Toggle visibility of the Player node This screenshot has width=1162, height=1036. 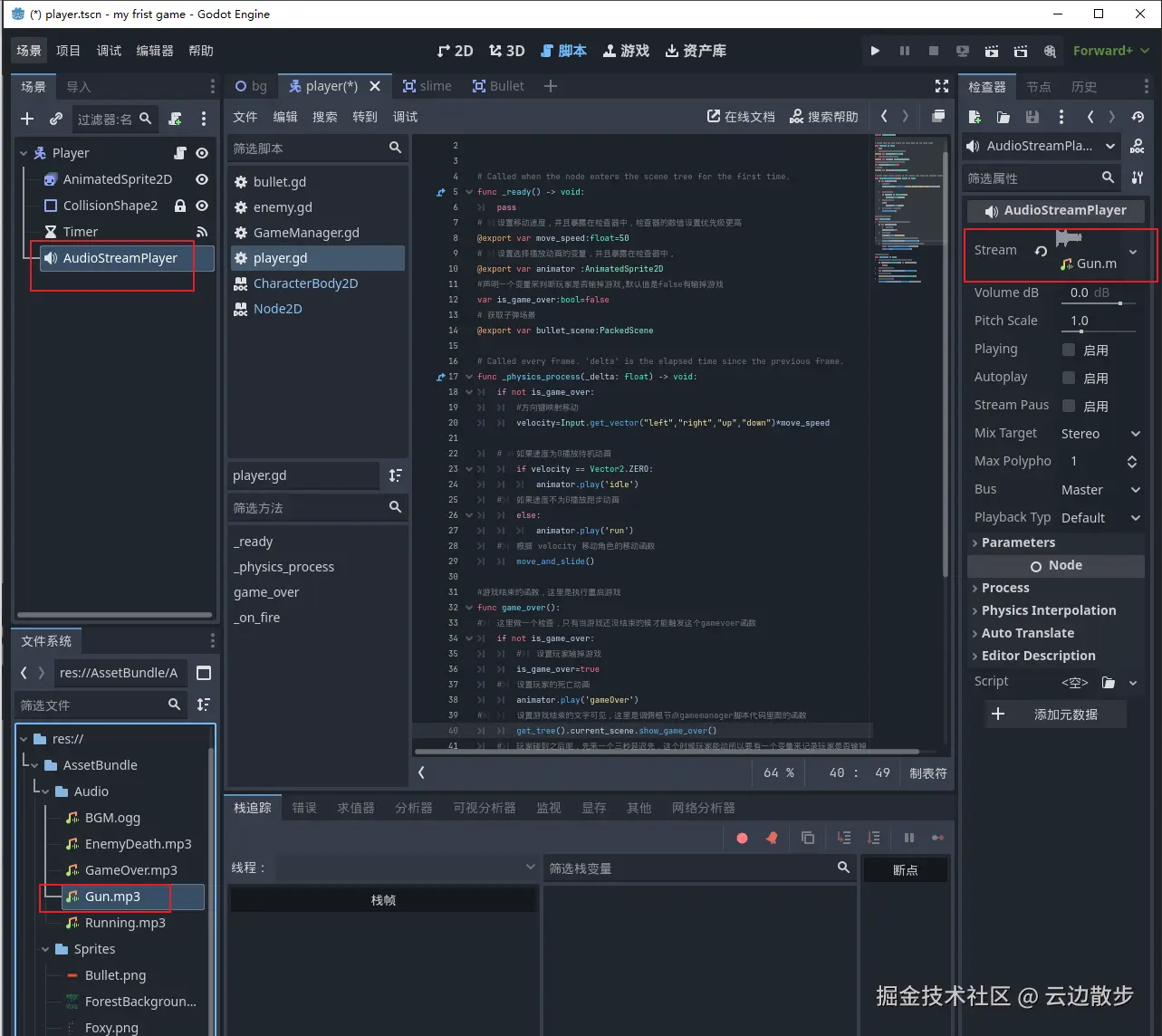click(x=202, y=153)
